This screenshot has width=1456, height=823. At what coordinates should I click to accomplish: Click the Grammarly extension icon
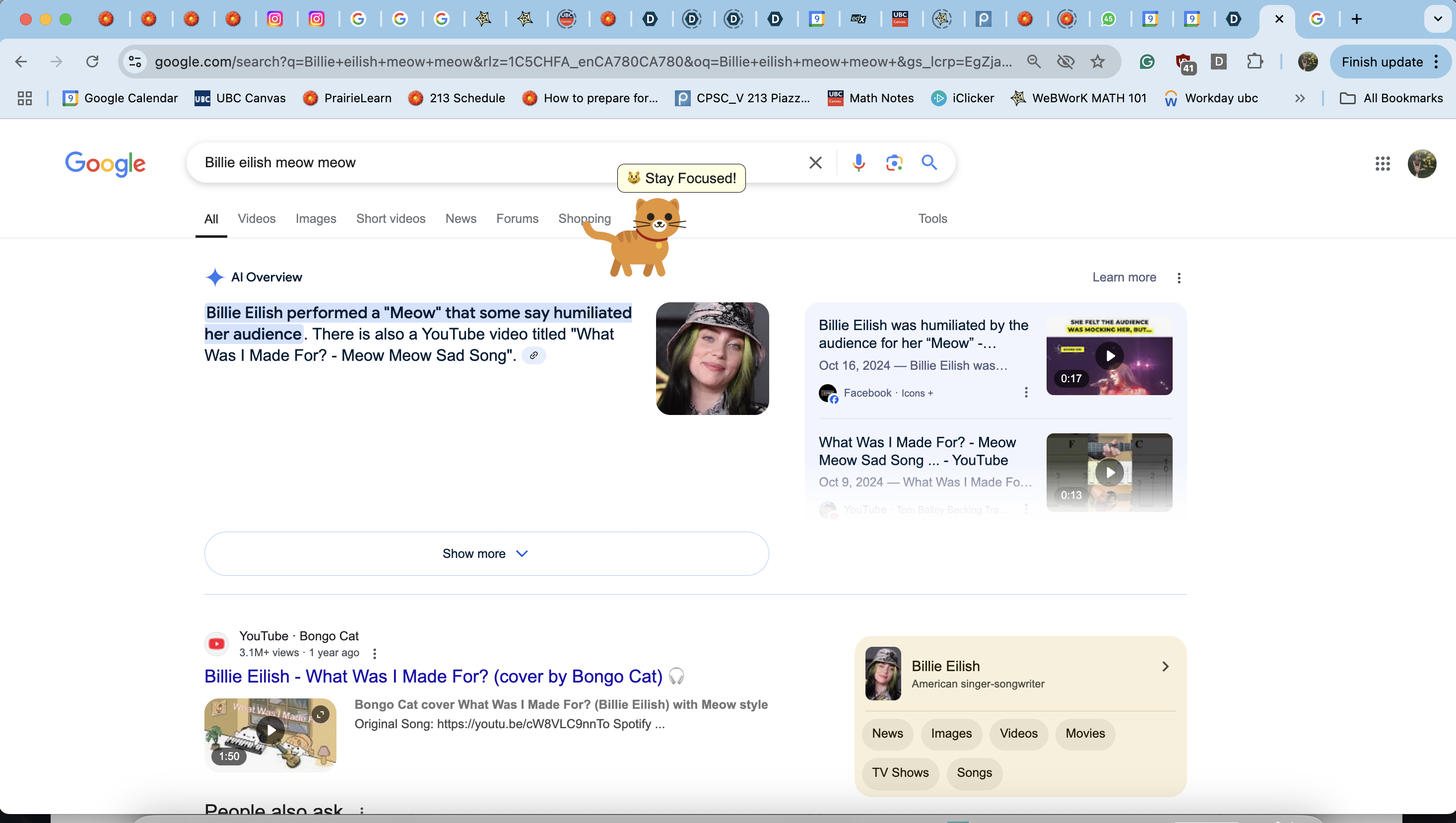1147,62
